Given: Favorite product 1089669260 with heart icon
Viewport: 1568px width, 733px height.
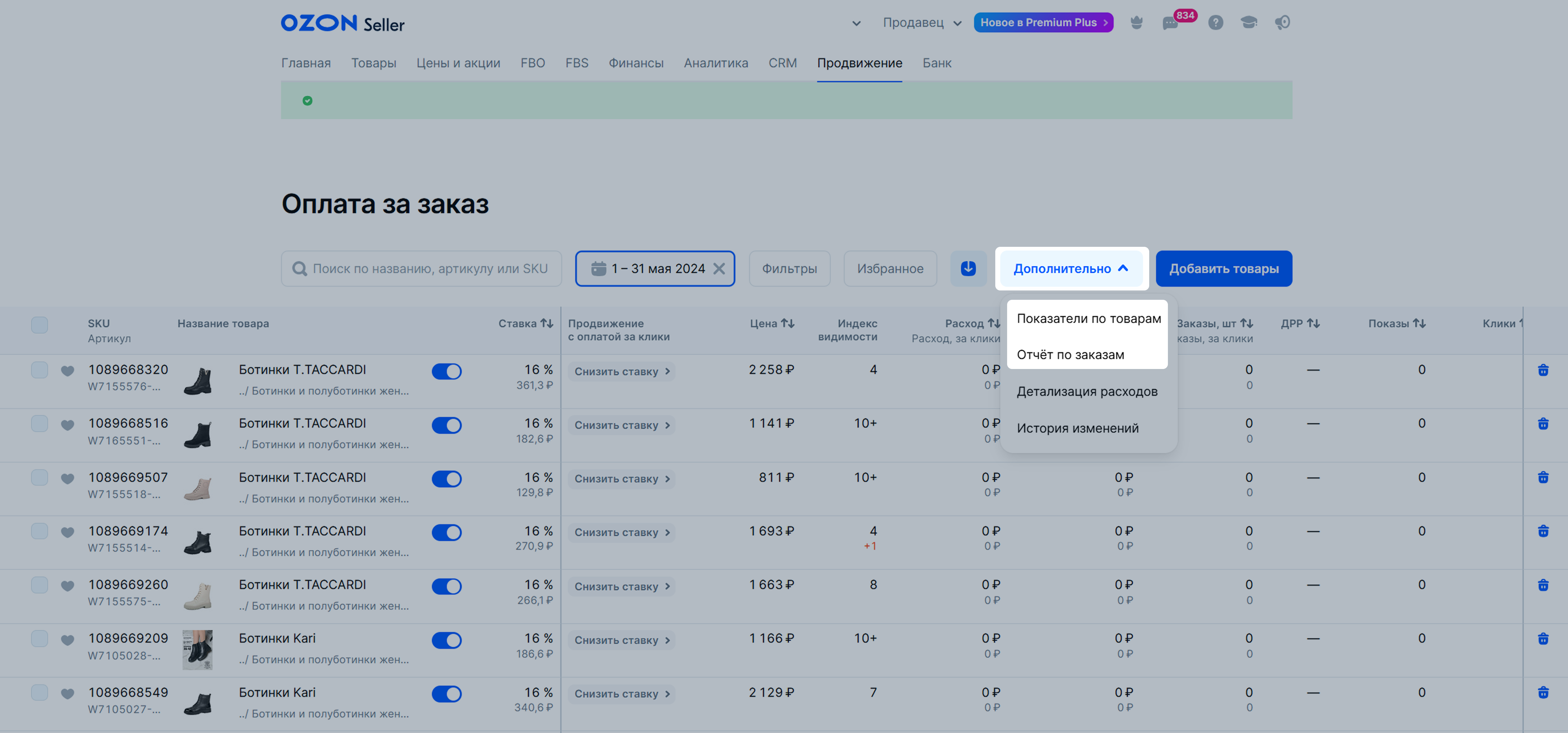Looking at the screenshot, I should (x=68, y=586).
